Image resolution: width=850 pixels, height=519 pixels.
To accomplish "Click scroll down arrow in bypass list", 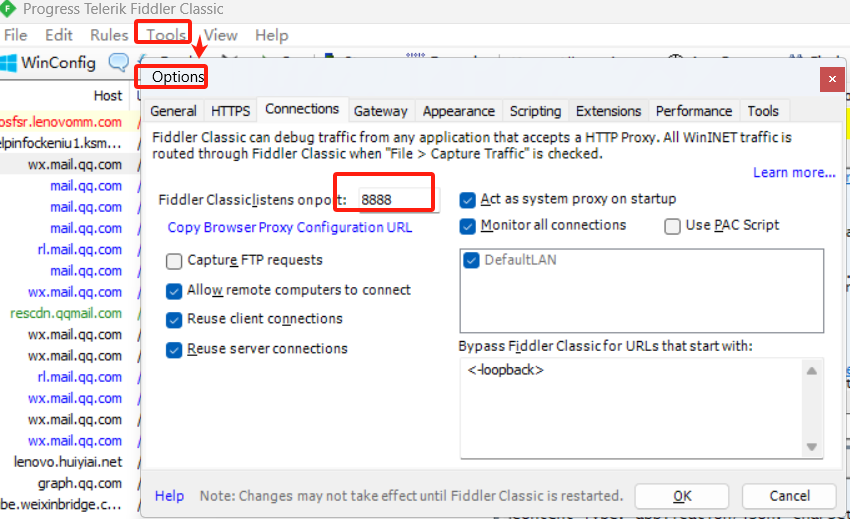I will (812, 447).
